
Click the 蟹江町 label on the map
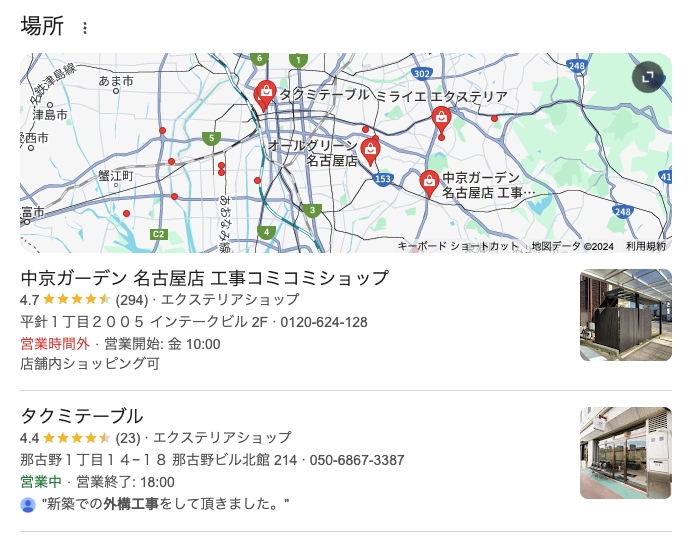pos(116,176)
